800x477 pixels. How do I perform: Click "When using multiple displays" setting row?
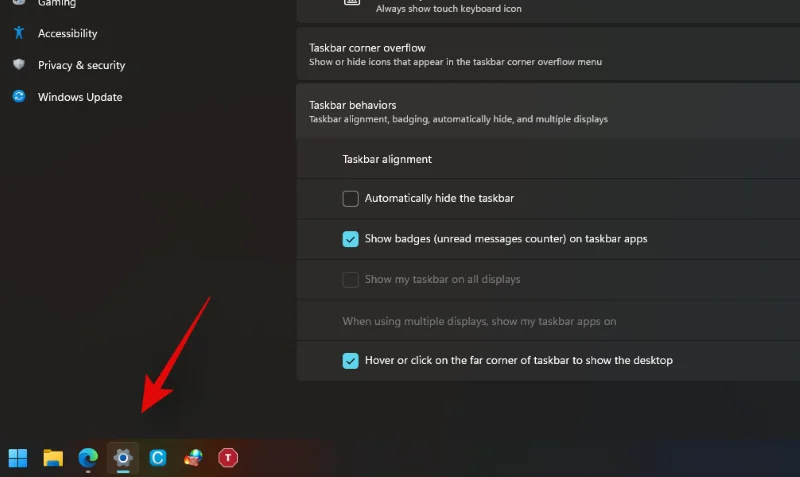click(x=548, y=321)
